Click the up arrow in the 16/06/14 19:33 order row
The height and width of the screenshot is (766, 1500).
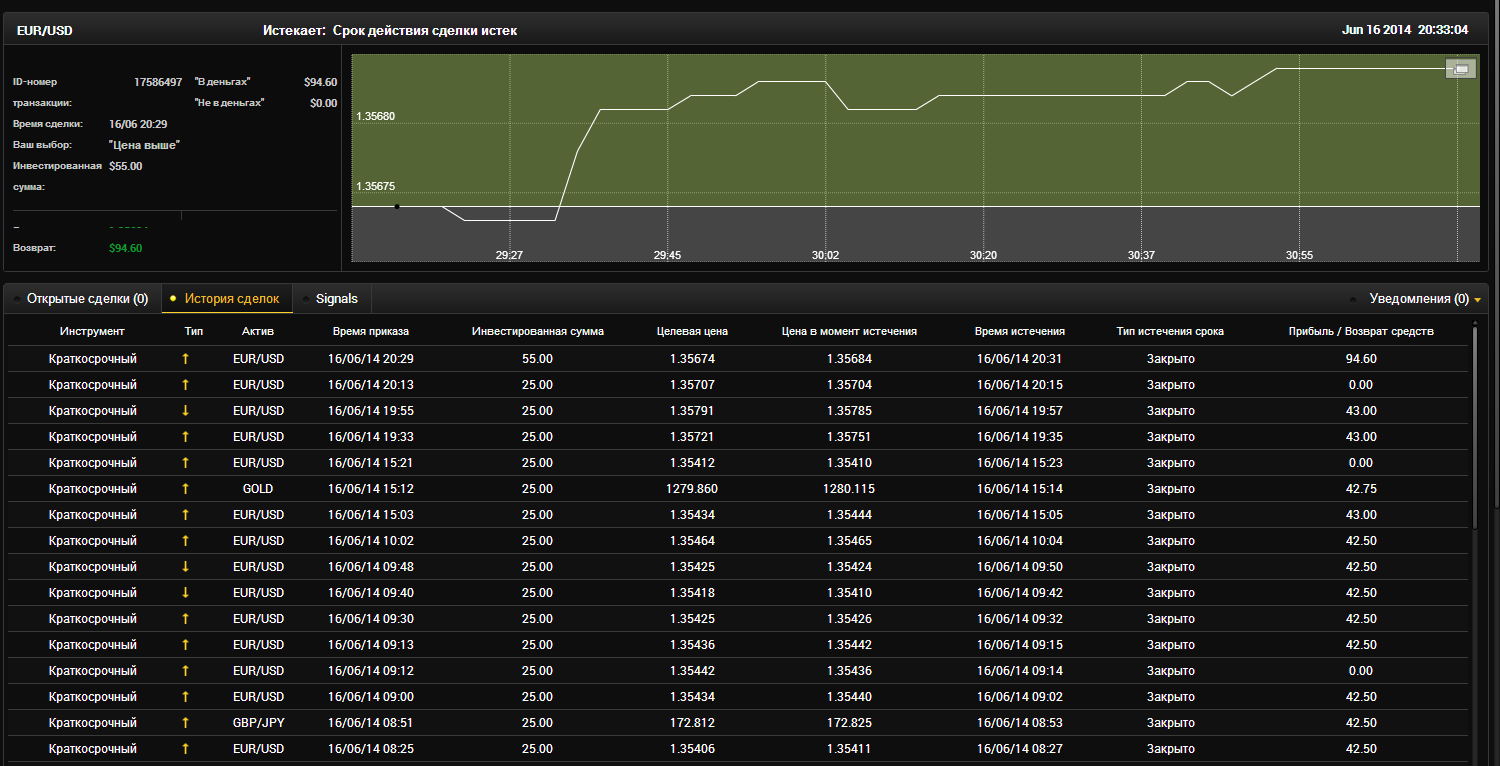pos(185,437)
